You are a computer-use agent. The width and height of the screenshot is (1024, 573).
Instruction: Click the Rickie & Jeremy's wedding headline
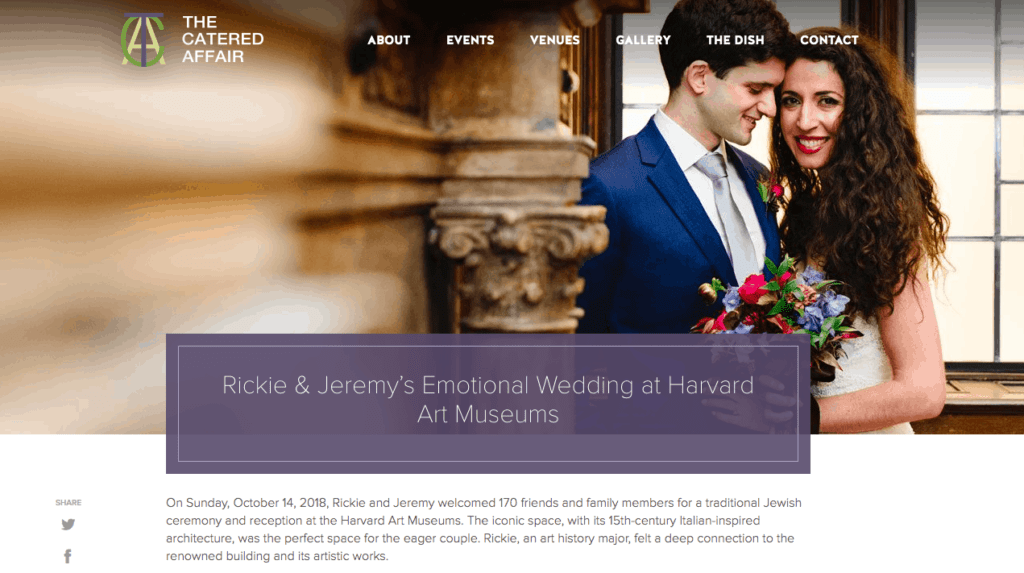[x=488, y=399]
